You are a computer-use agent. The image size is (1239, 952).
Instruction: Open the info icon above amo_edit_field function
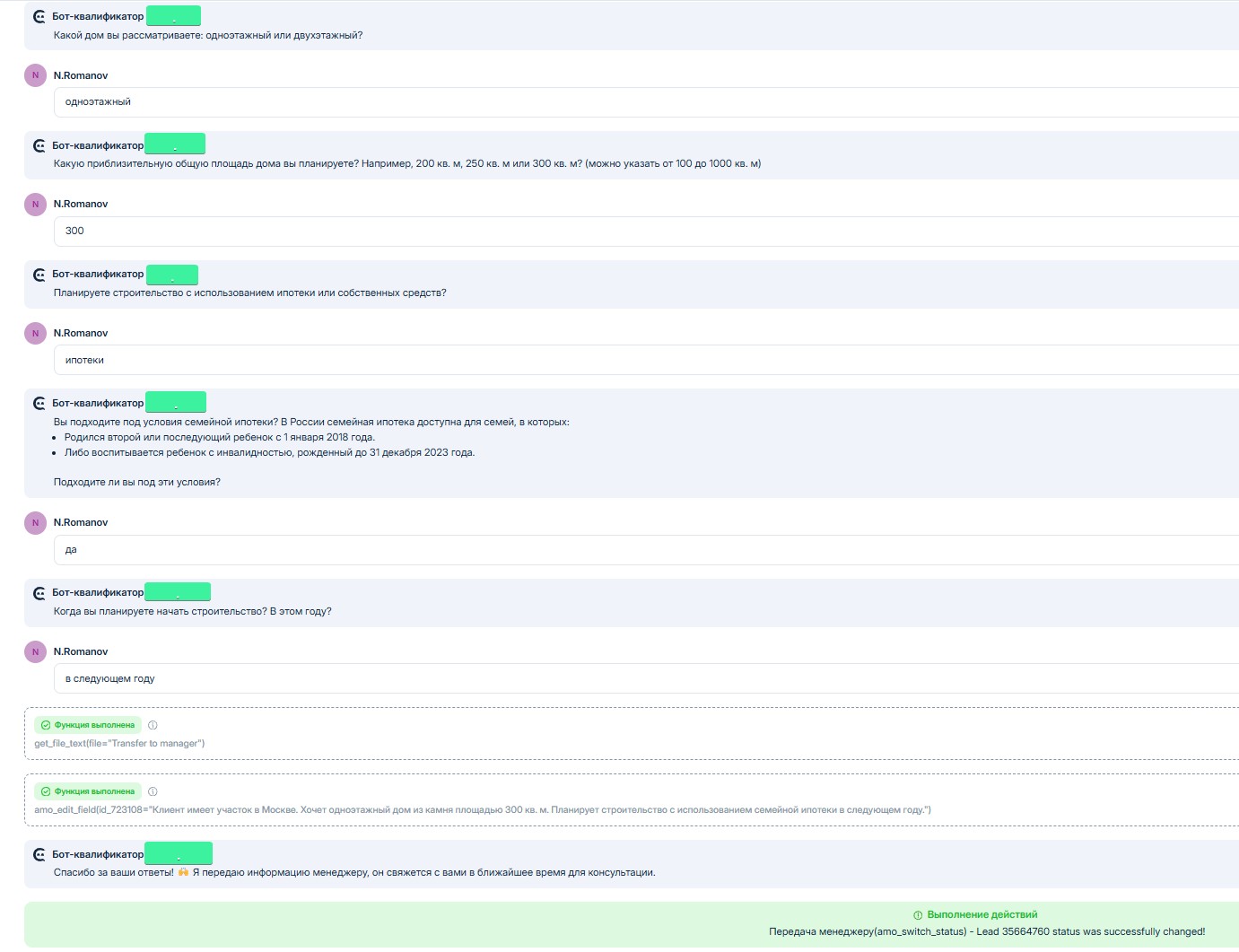[153, 791]
